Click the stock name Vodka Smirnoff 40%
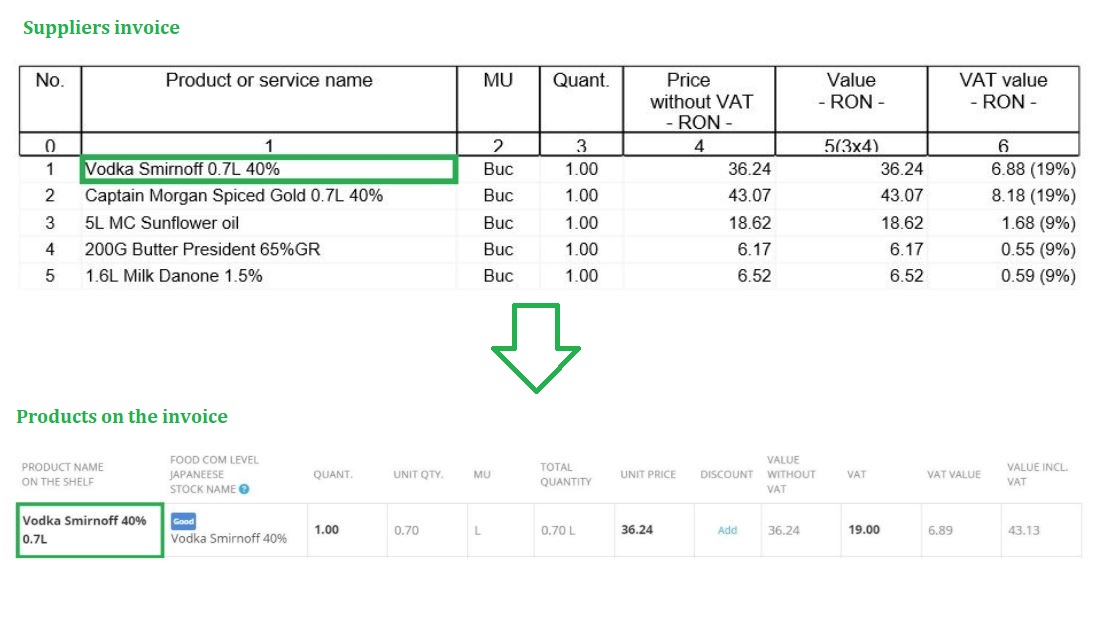This screenshot has width=1103, height=622. click(229, 538)
